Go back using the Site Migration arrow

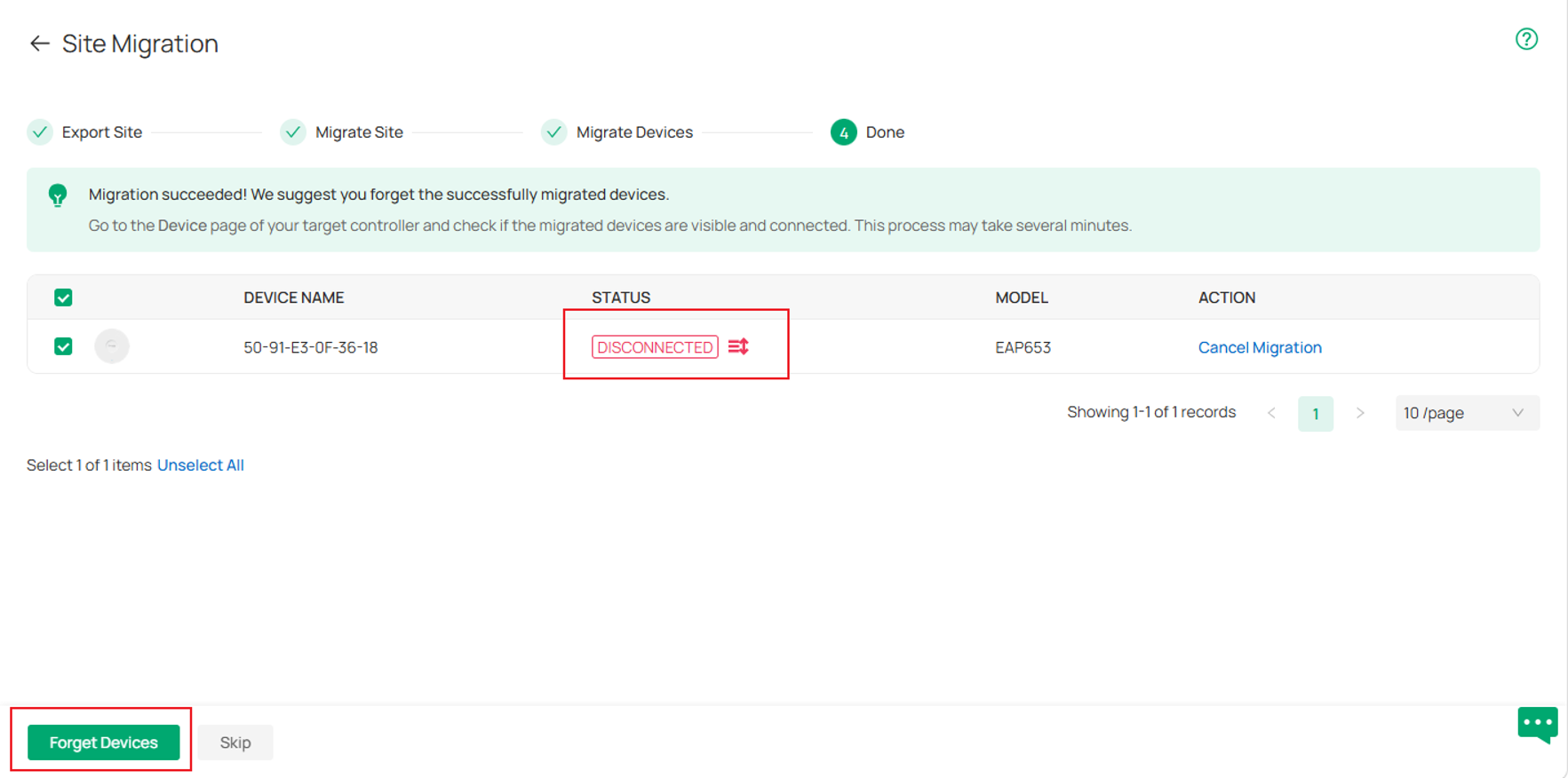point(39,44)
